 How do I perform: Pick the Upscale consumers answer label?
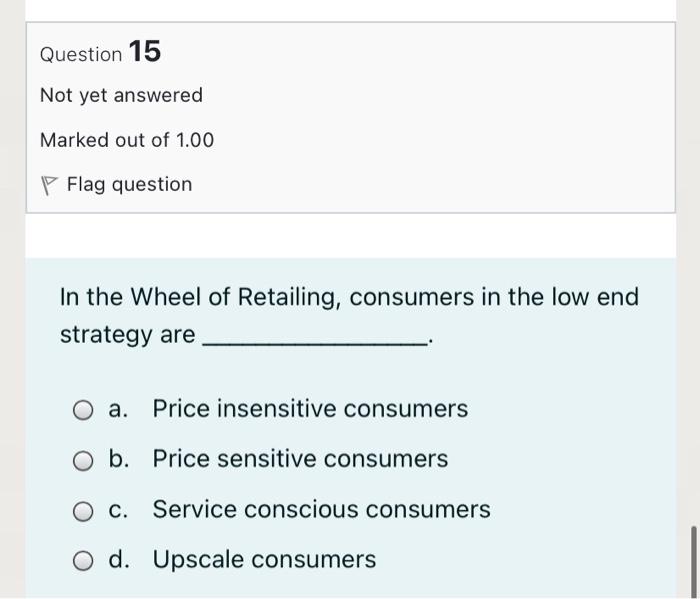(264, 559)
